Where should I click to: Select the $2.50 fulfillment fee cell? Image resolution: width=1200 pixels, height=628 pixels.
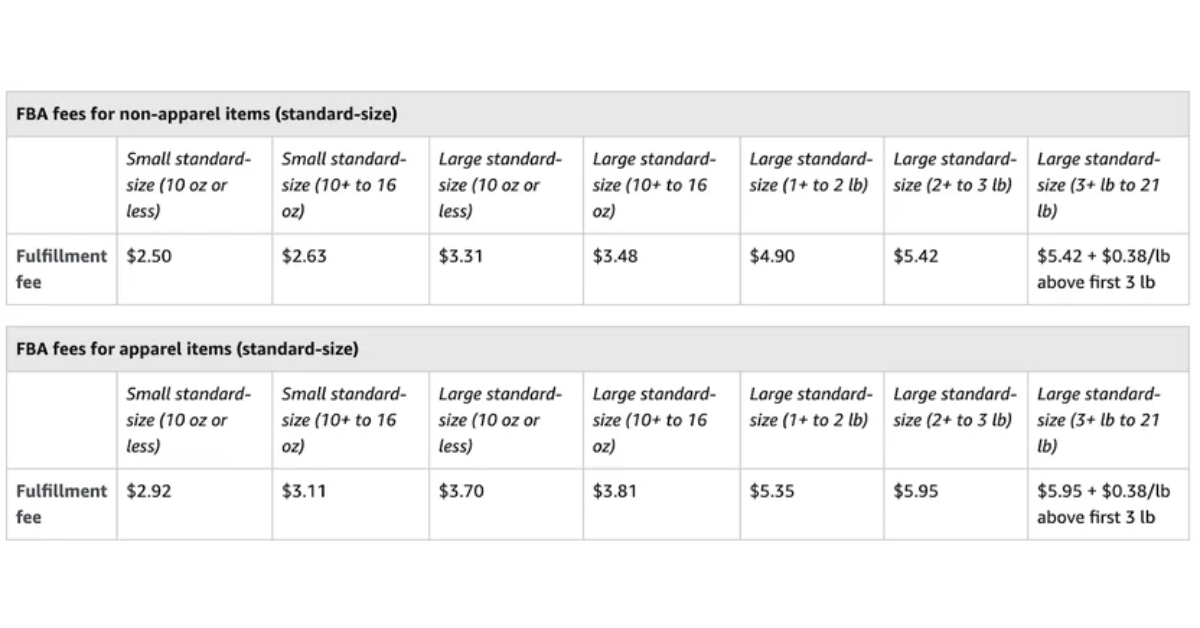click(x=150, y=256)
